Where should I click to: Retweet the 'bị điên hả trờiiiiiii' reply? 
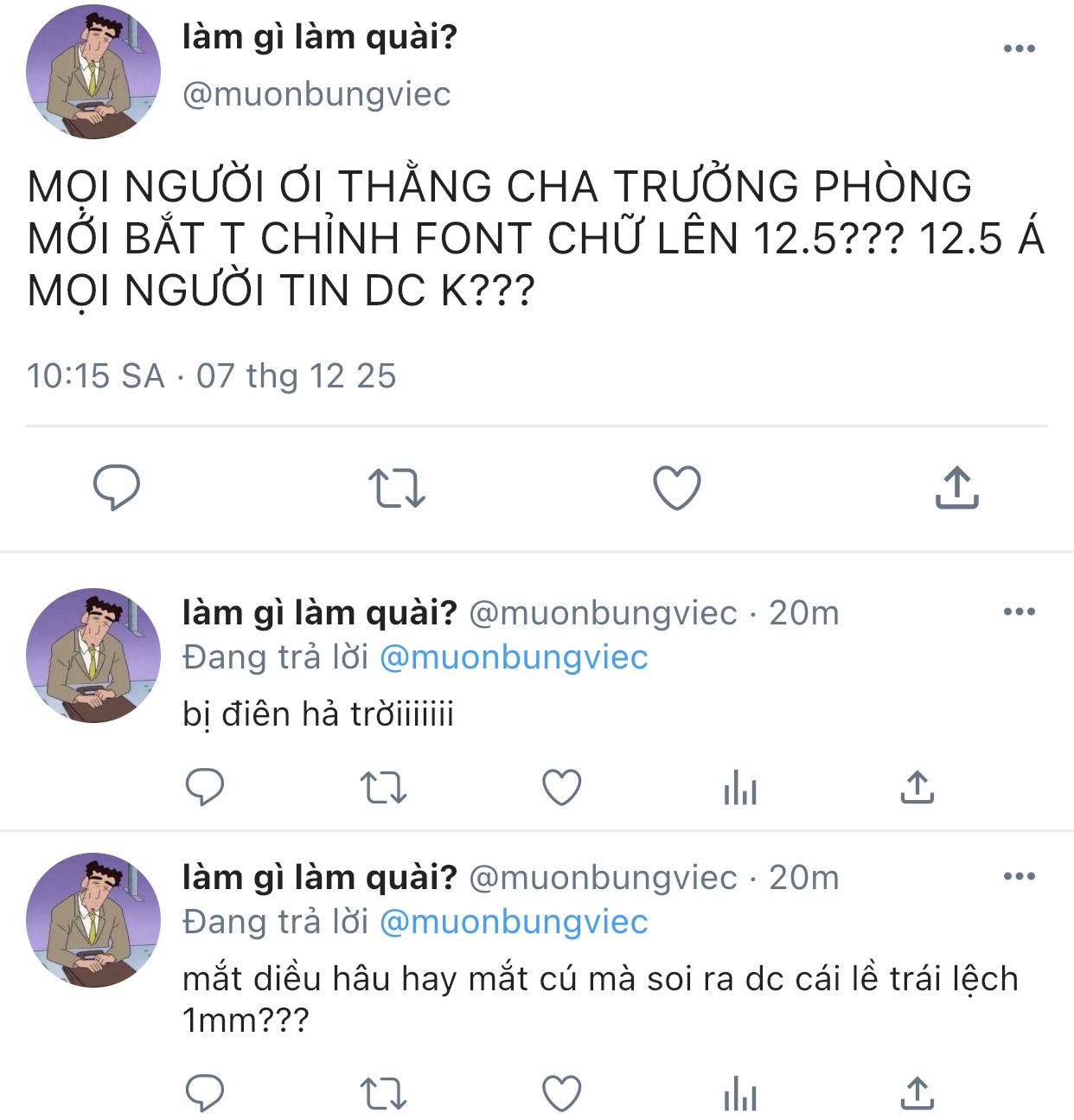click(x=382, y=788)
